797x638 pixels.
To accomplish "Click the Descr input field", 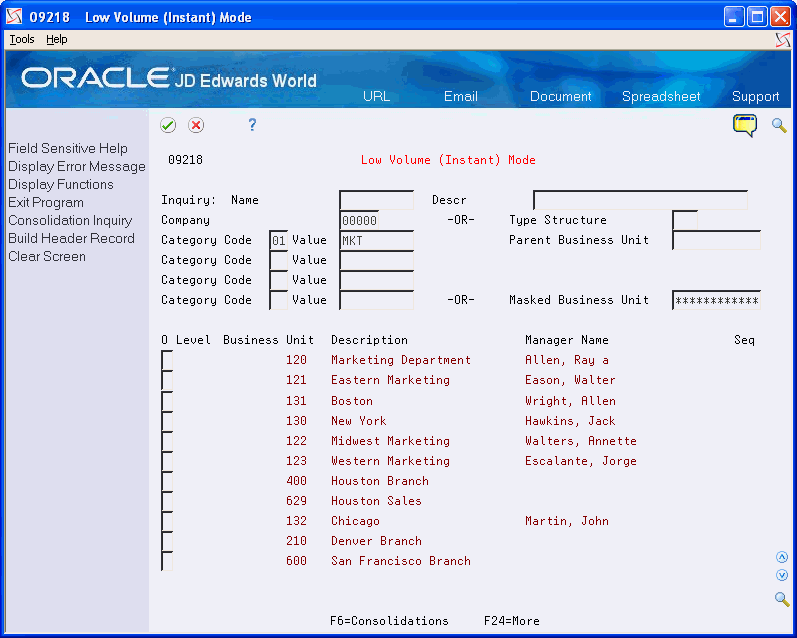I will (x=640, y=200).
